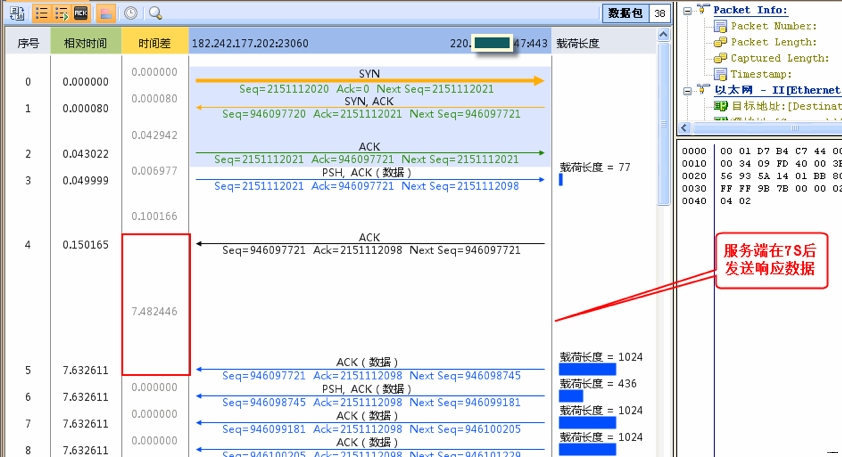The width and height of the screenshot is (842, 457).
Task: Click the 时间差 column header
Action: [155, 43]
